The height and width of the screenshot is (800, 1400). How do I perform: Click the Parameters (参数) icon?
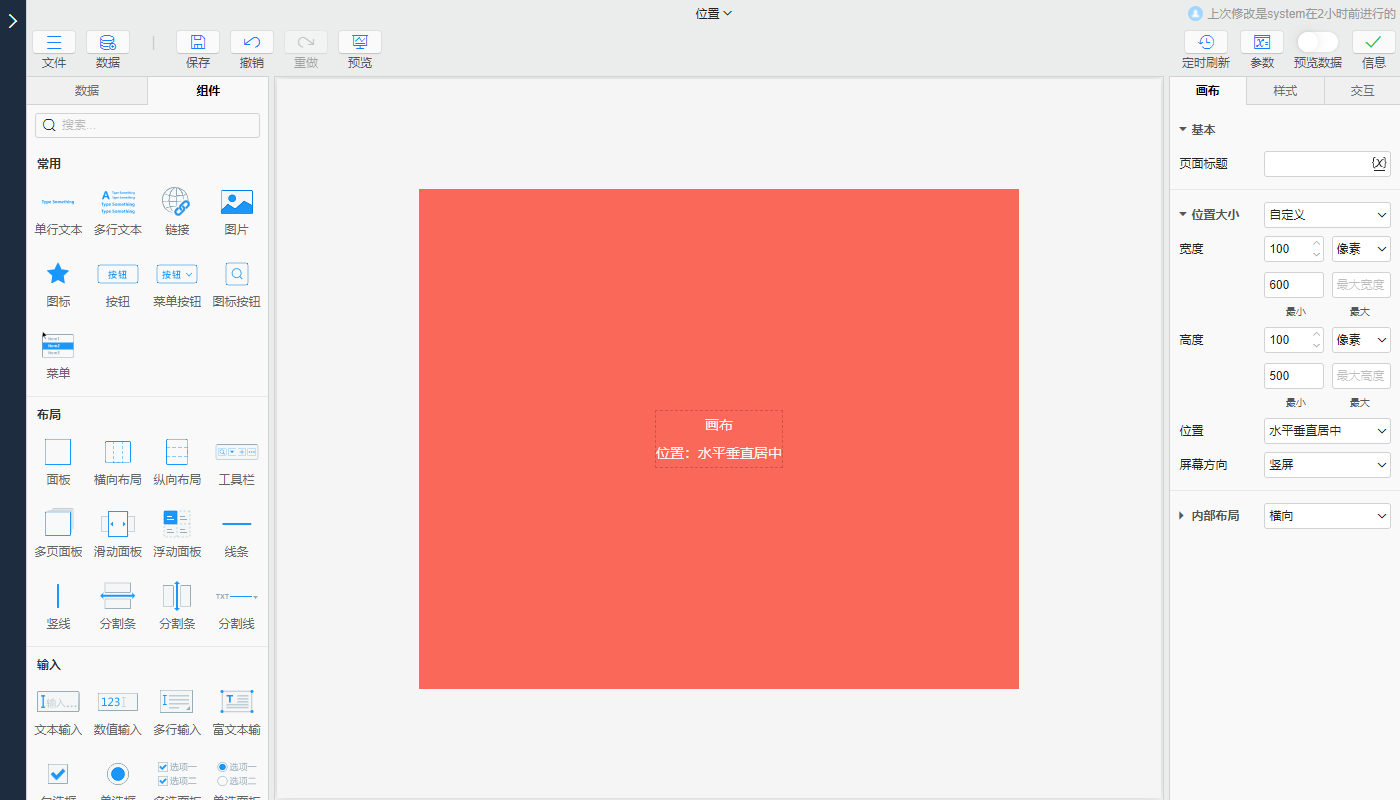pyautogui.click(x=1262, y=42)
